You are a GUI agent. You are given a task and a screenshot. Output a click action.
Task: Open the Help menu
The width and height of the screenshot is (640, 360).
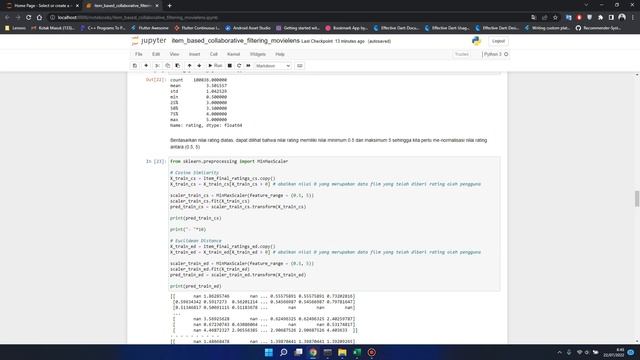click(280, 54)
